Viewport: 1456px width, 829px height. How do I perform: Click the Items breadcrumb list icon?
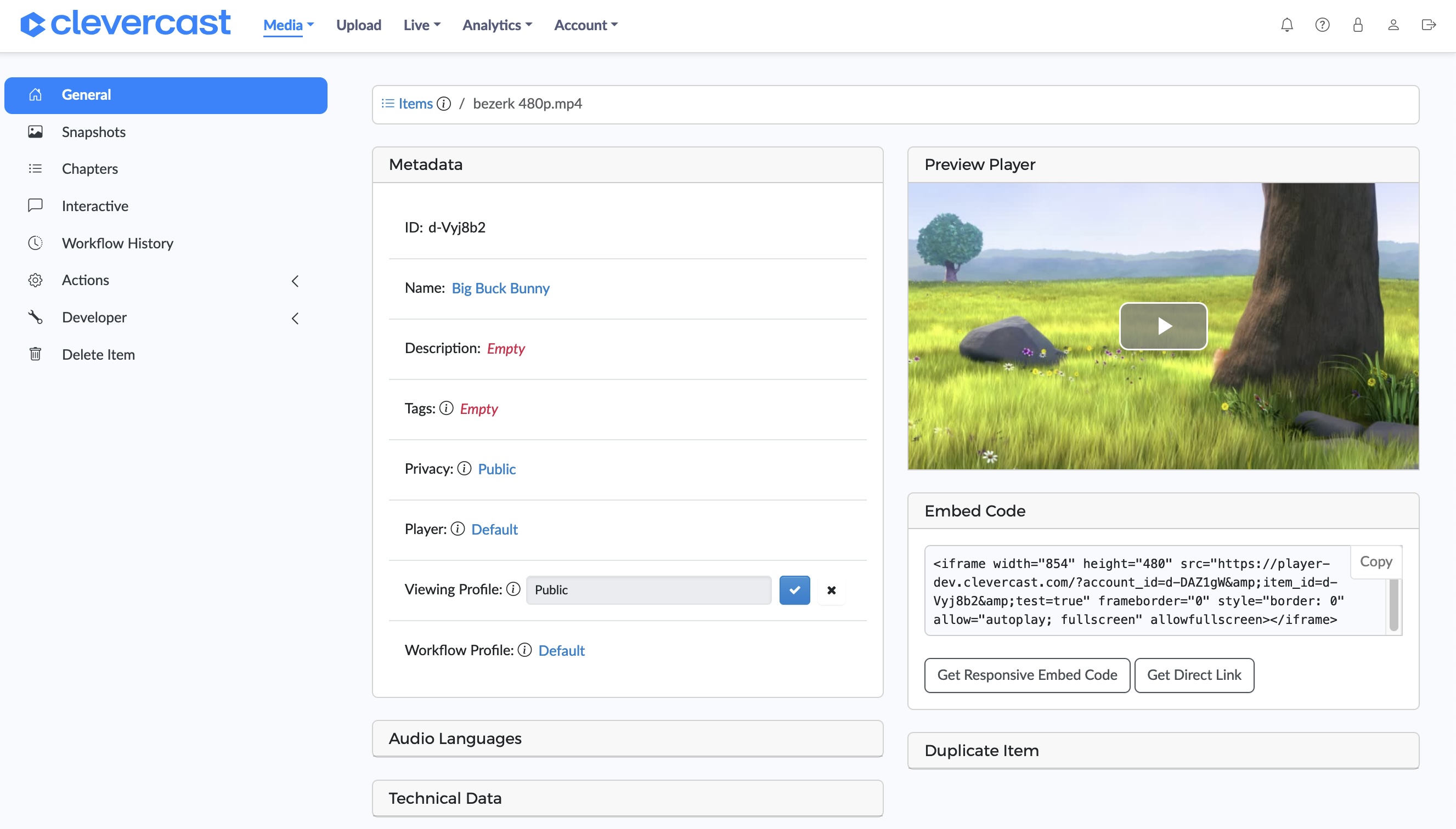tap(388, 104)
